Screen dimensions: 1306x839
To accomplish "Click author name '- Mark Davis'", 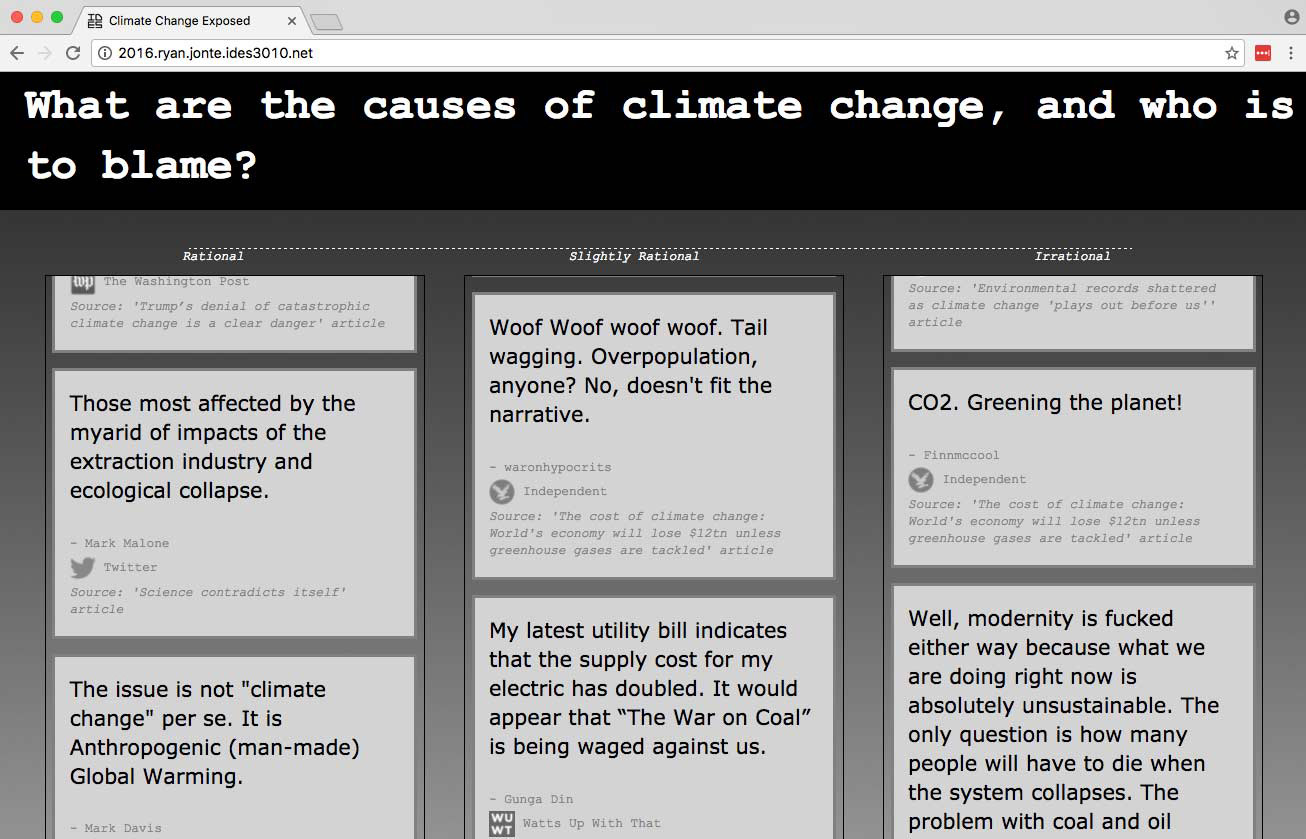I will point(115,828).
